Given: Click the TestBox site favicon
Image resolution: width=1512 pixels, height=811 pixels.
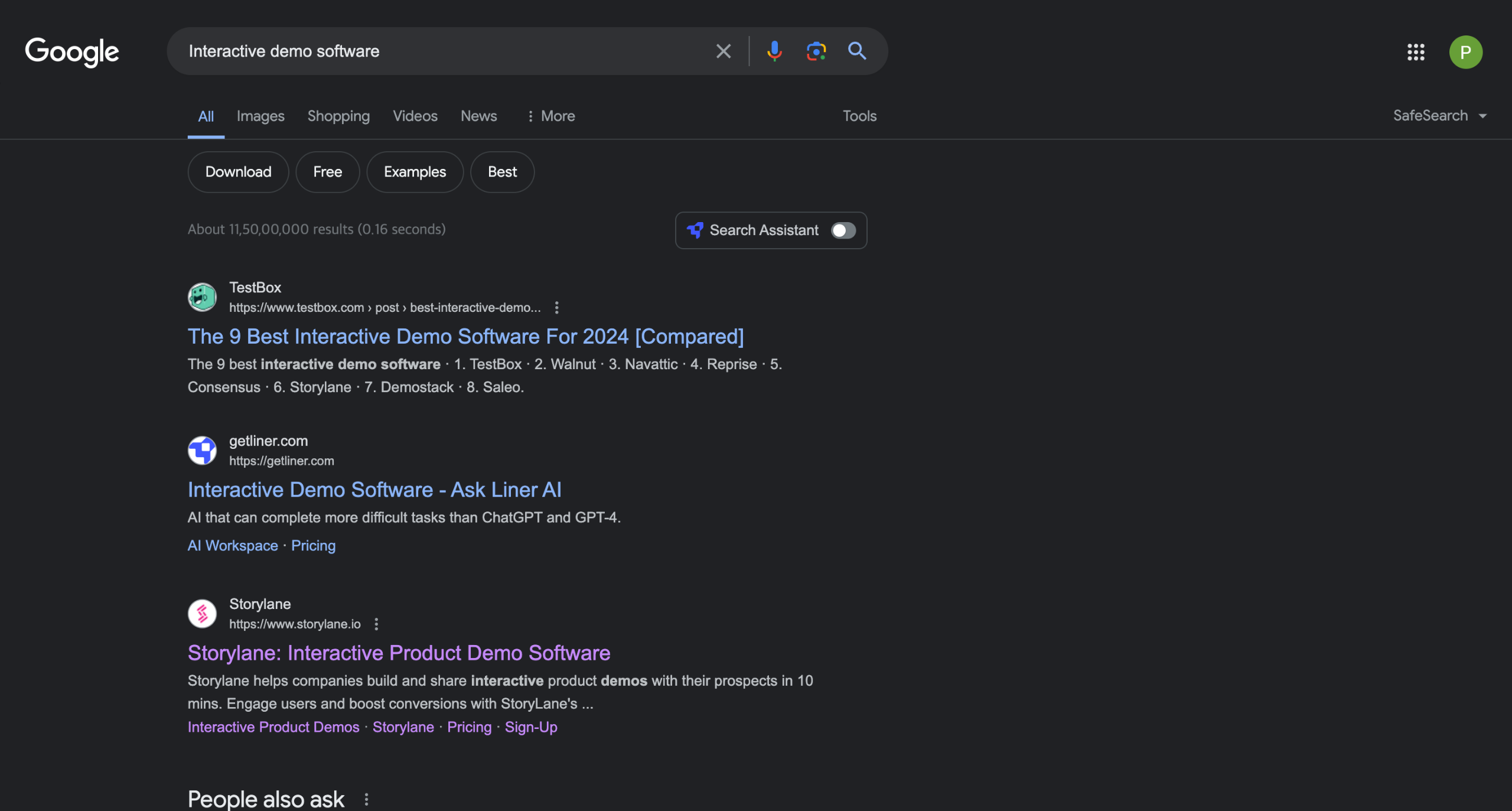Looking at the screenshot, I should click(x=202, y=297).
